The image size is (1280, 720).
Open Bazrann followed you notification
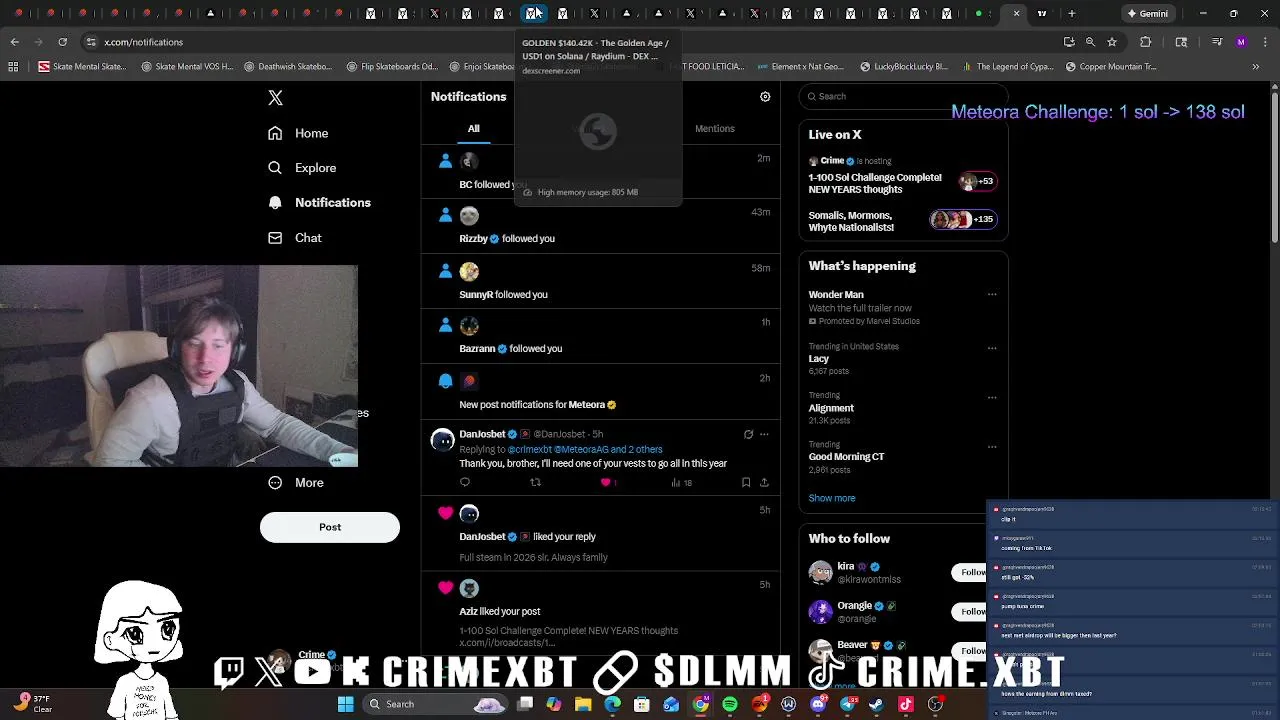point(600,336)
